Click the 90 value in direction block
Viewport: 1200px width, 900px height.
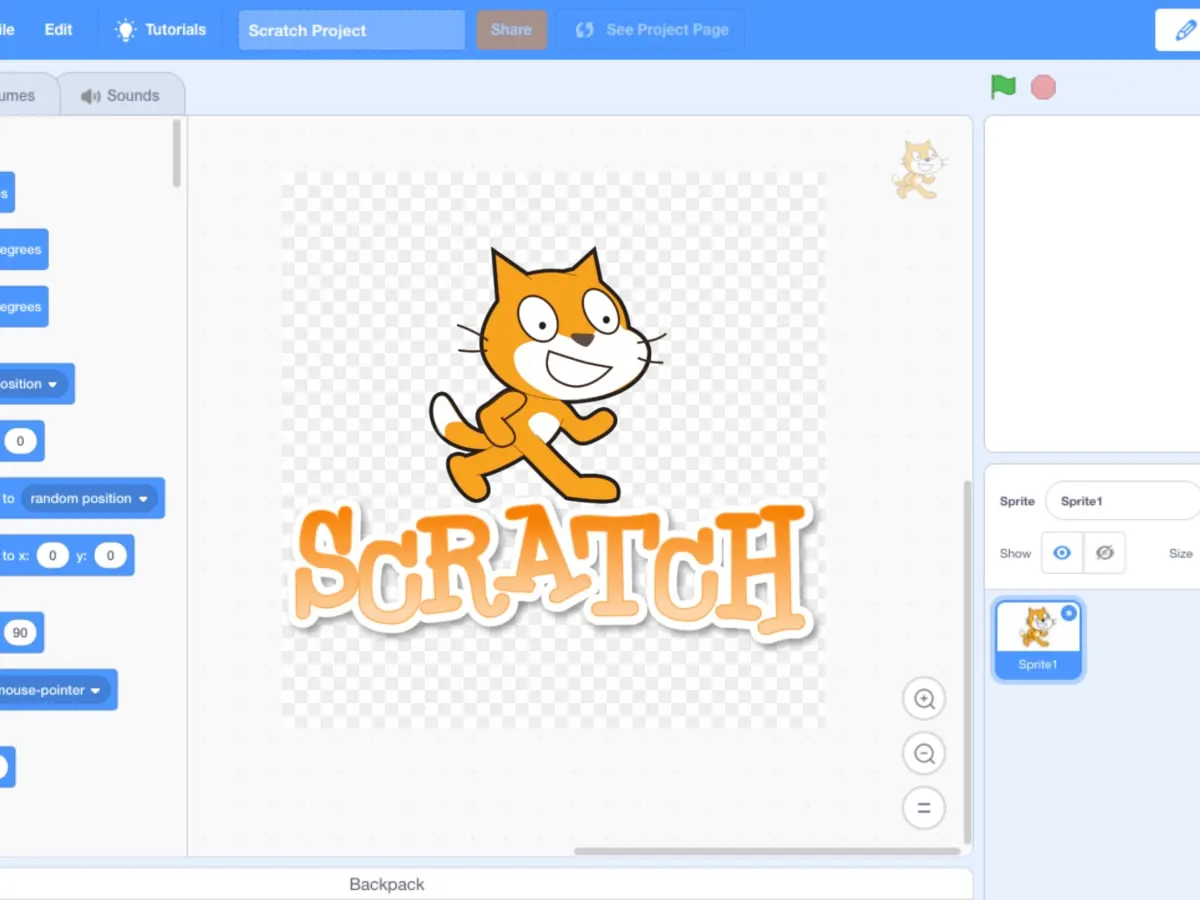(20, 633)
